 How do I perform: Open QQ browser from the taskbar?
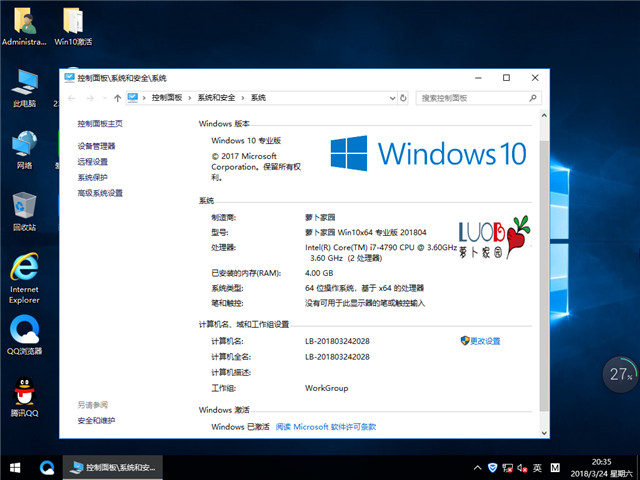pyautogui.click(x=47, y=467)
